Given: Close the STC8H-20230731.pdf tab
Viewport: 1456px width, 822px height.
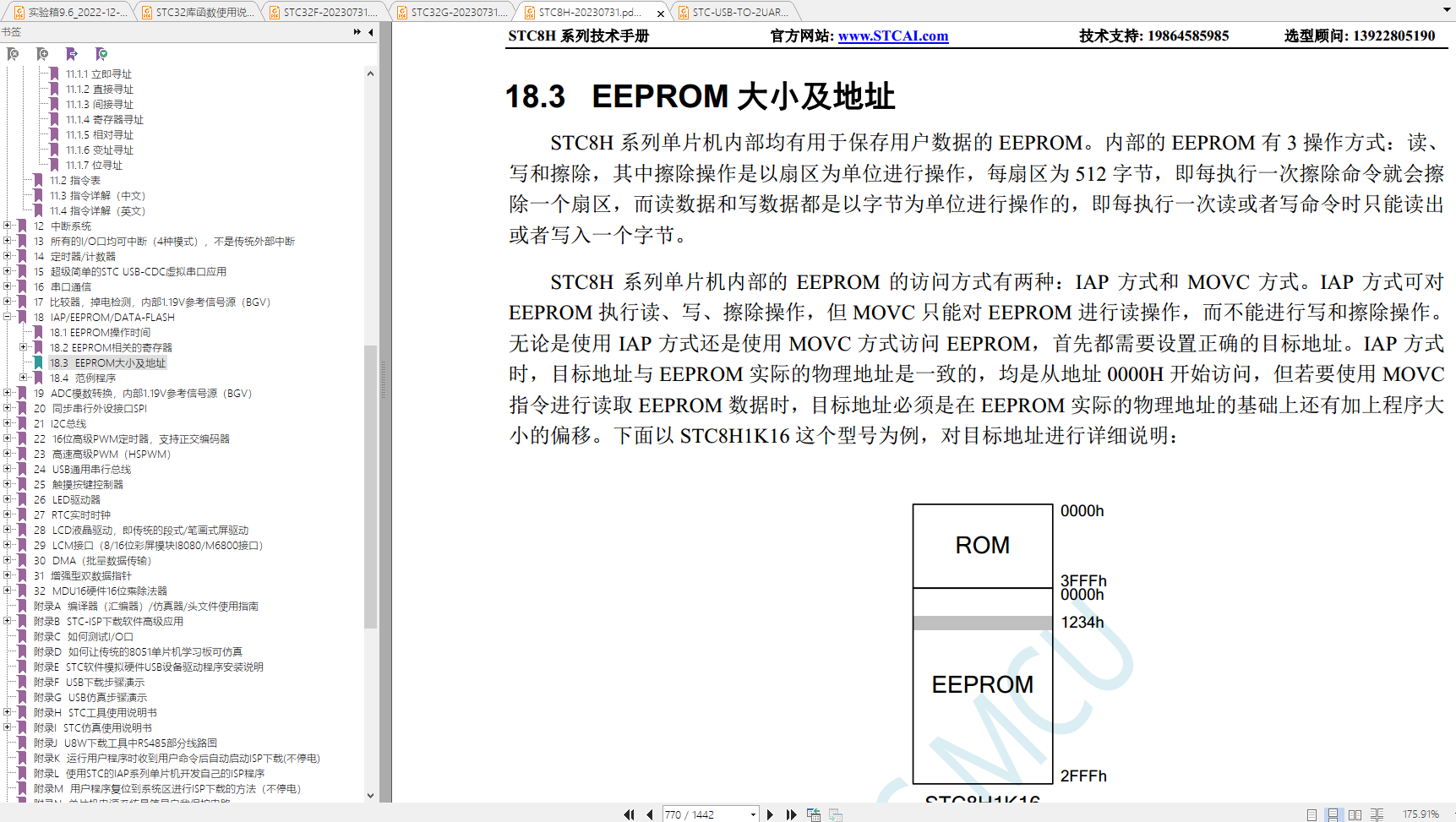Looking at the screenshot, I should click(661, 13).
